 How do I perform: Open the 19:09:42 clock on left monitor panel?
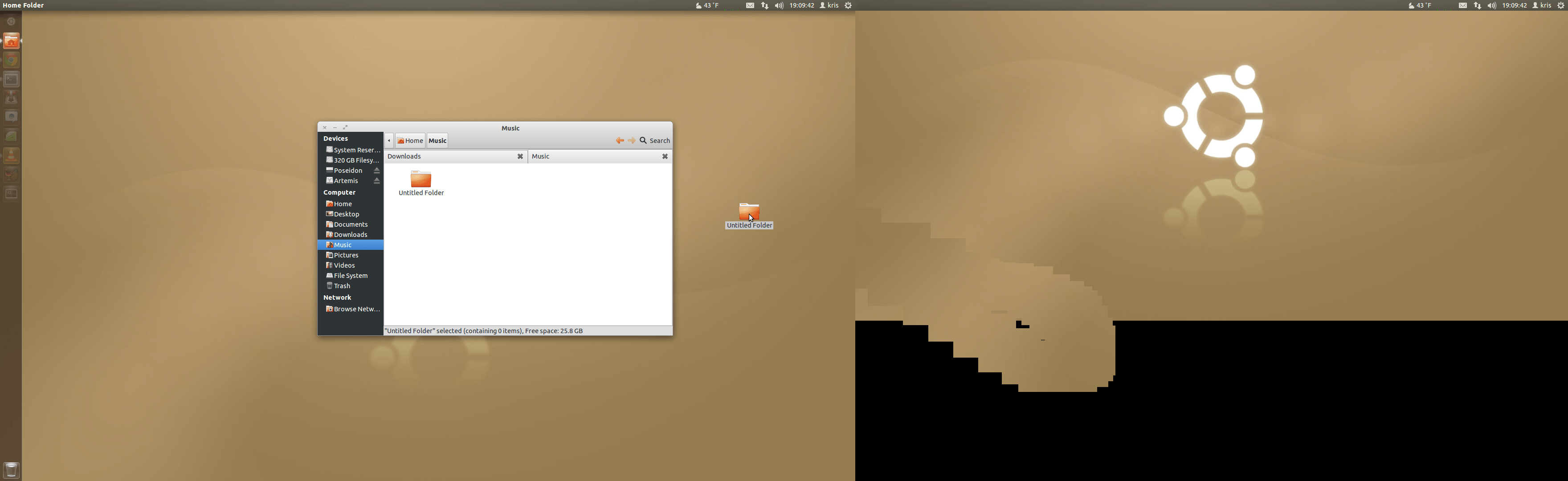click(802, 5)
